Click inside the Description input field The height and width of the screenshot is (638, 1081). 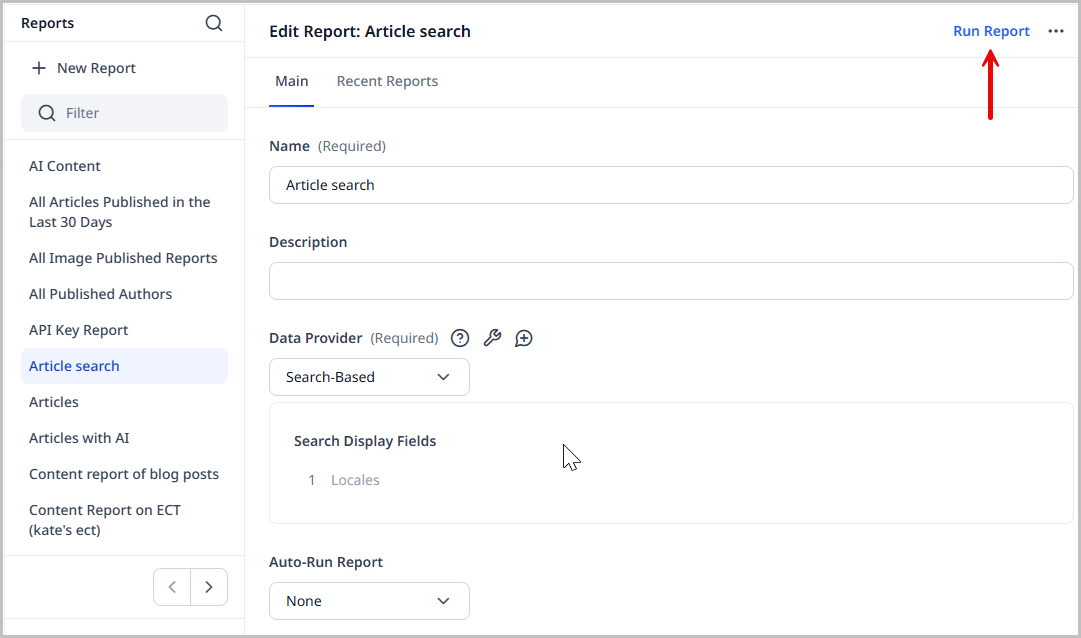pos(670,281)
